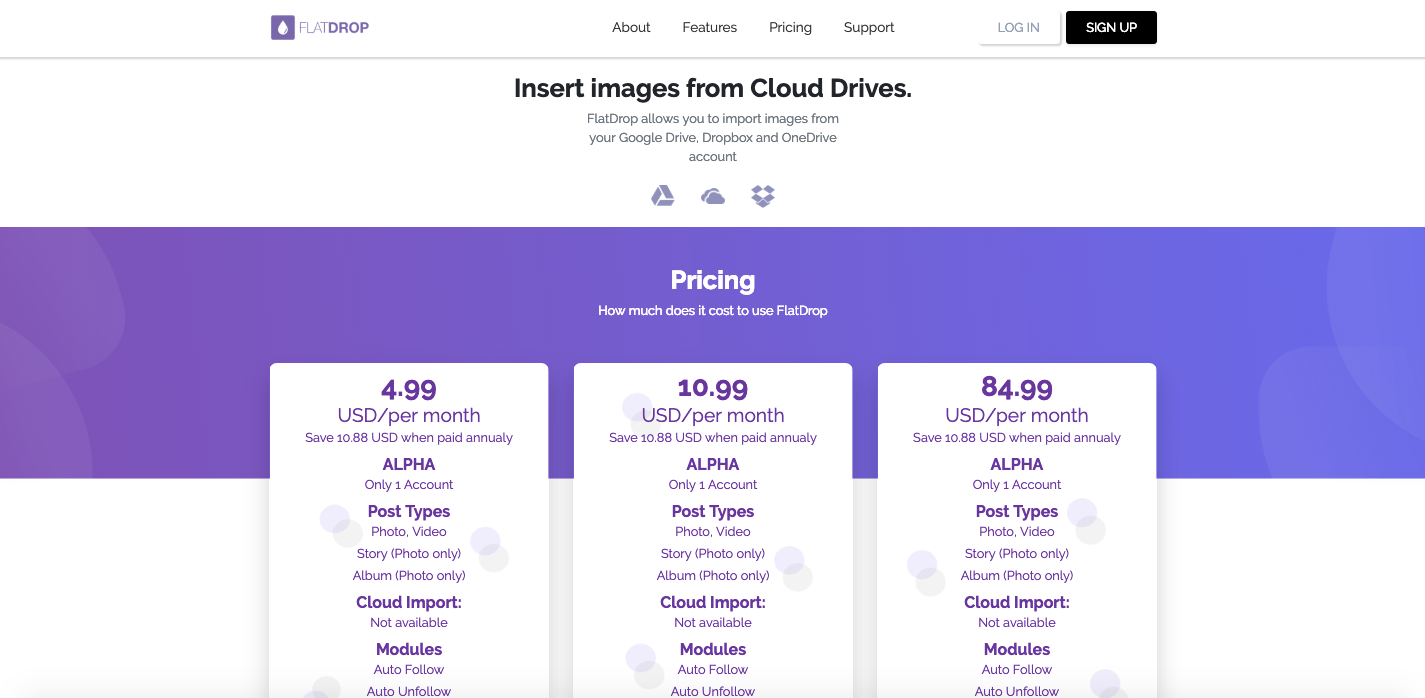This screenshot has height=698, width=1425.
Task: Click ALPHA in the 4.99 card
Action: (x=409, y=464)
